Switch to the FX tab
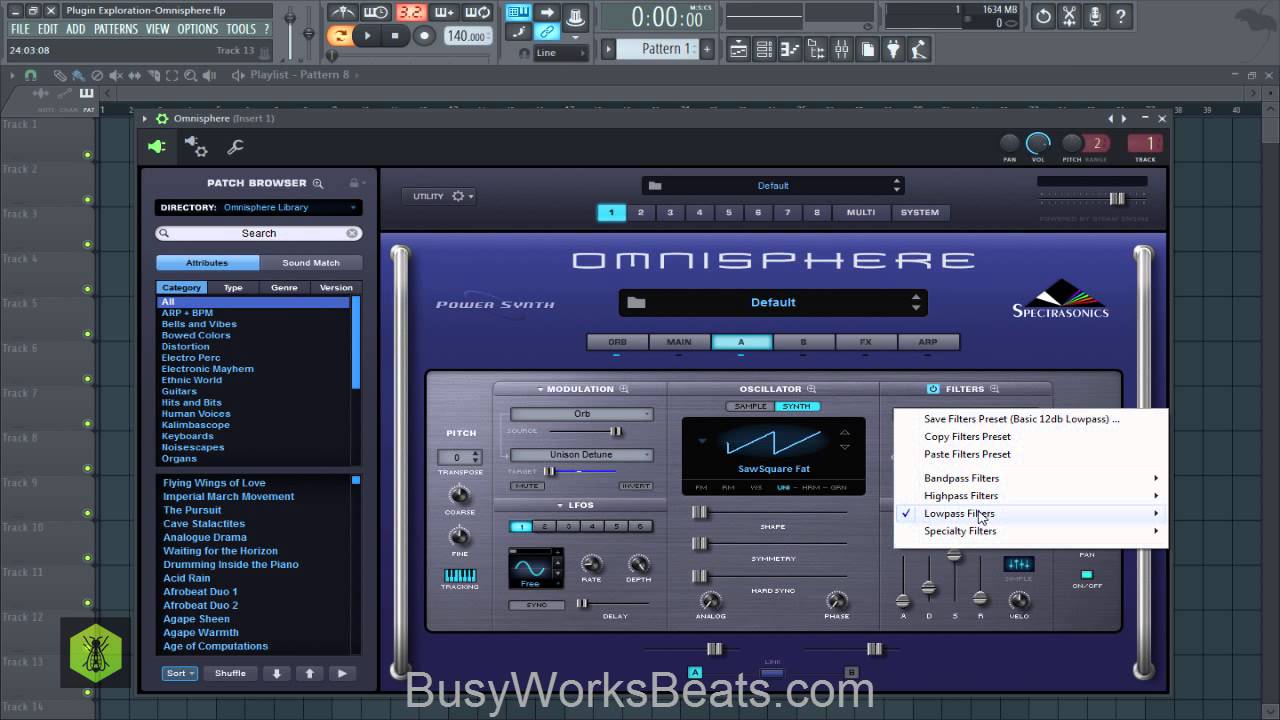The width and height of the screenshot is (1280, 720). tap(866, 342)
